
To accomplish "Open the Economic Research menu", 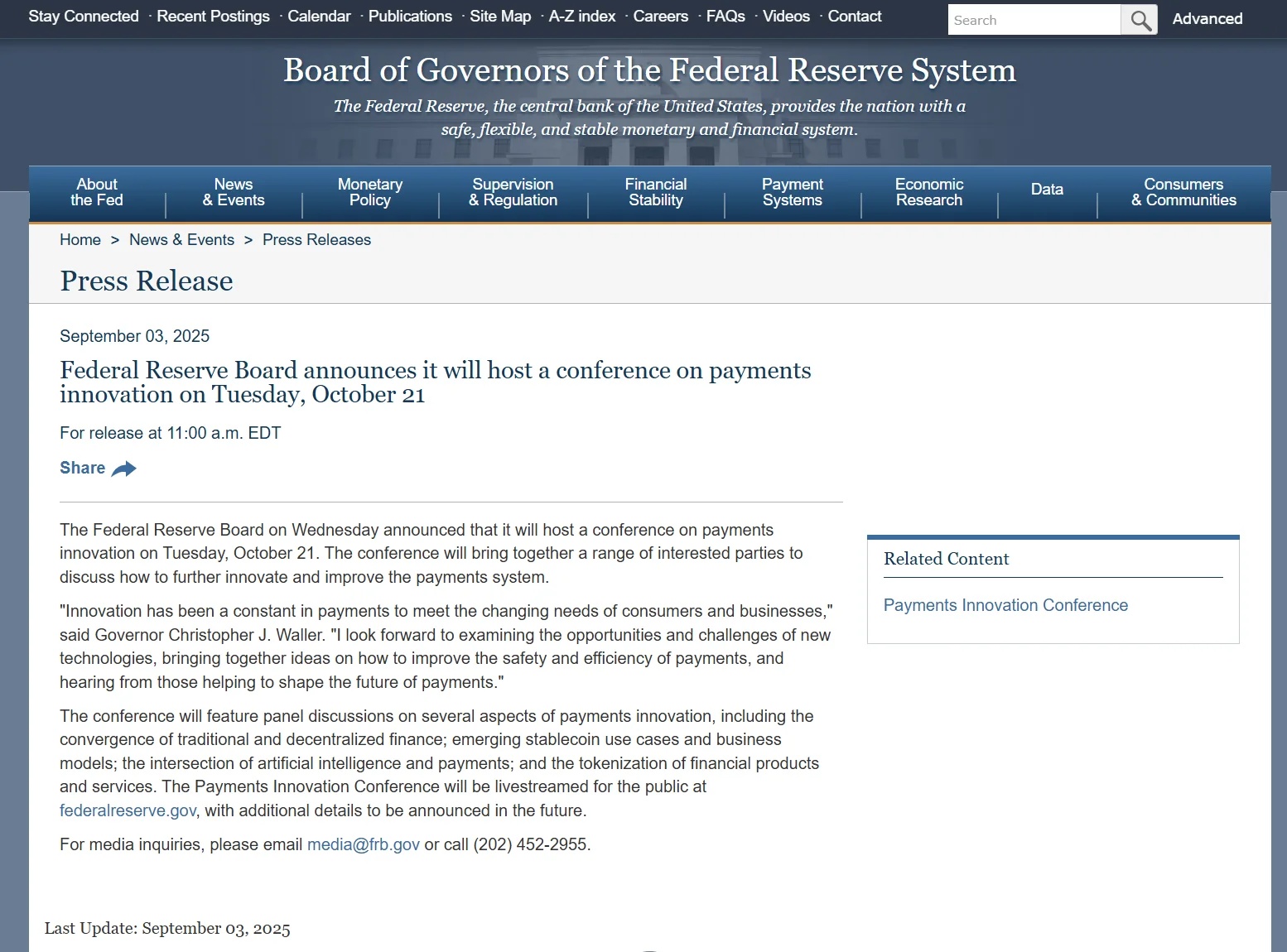I will coord(928,192).
